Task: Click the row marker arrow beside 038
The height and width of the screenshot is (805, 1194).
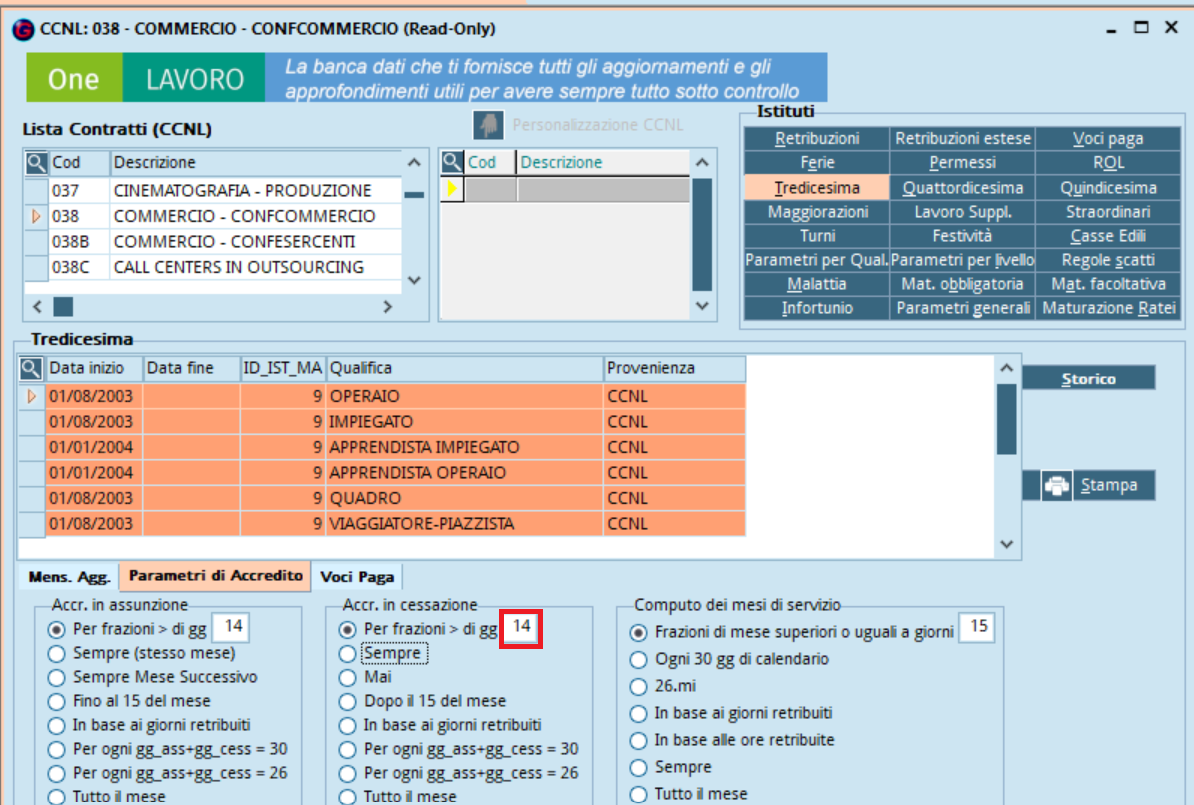Action: [36, 216]
